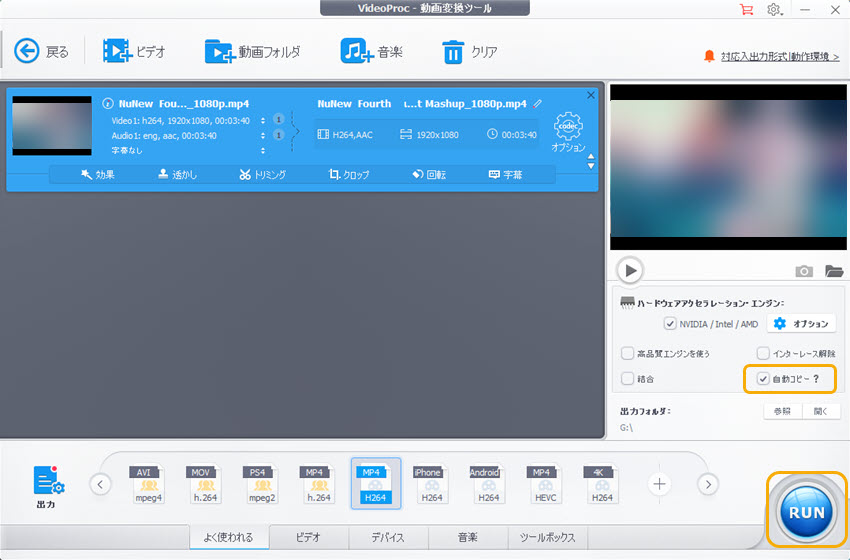
Task: Select PS4 mpeg2 format
Action: (x=261, y=484)
